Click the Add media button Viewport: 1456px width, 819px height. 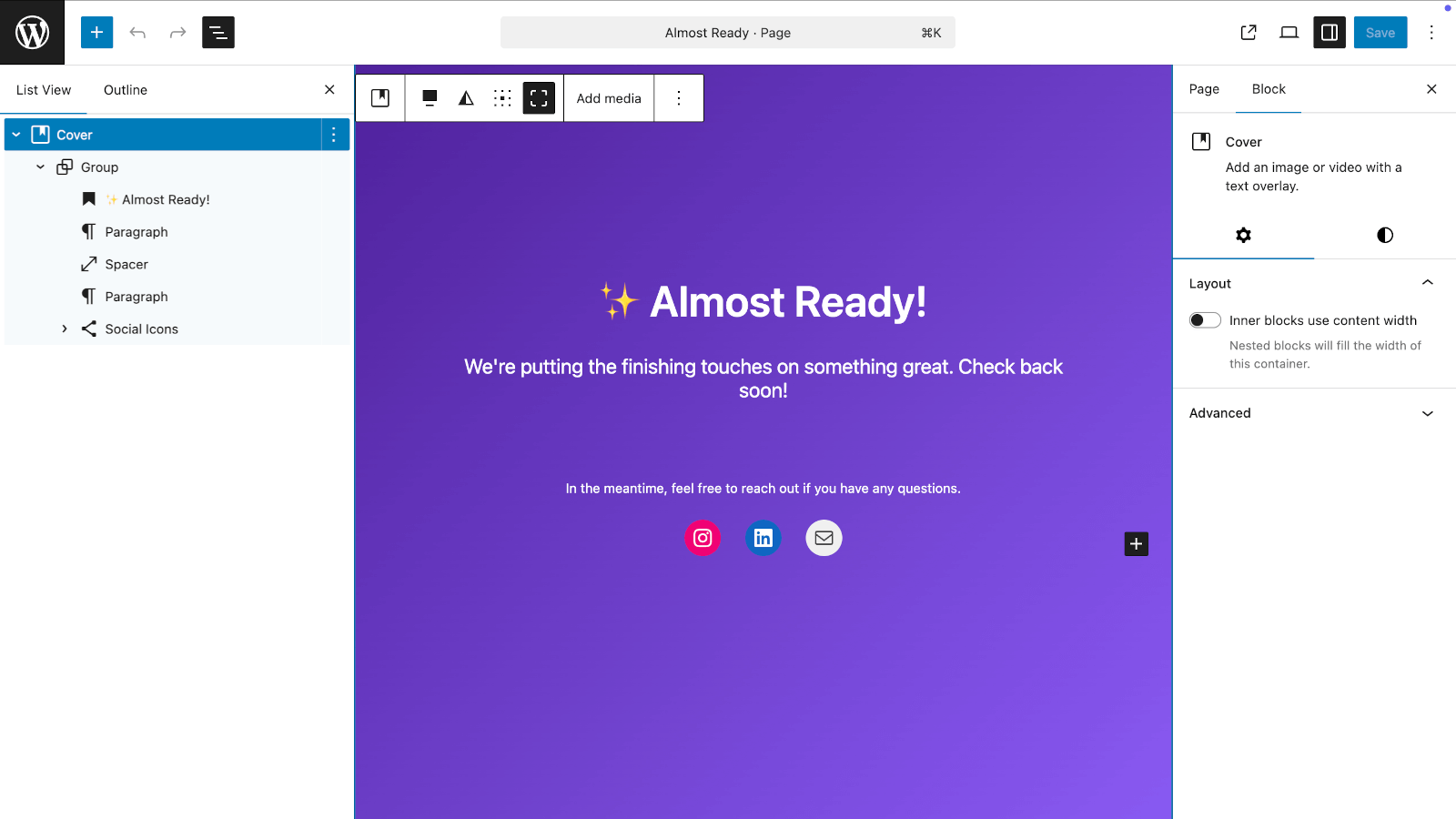(x=608, y=97)
